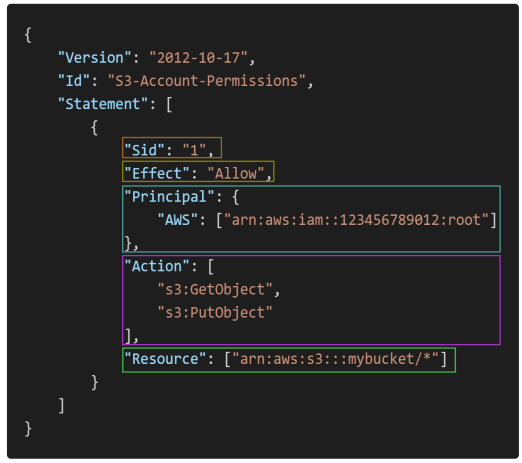Select the "s3:GetObject" action
This screenshot has height=463, width=522.
(215, 289)
